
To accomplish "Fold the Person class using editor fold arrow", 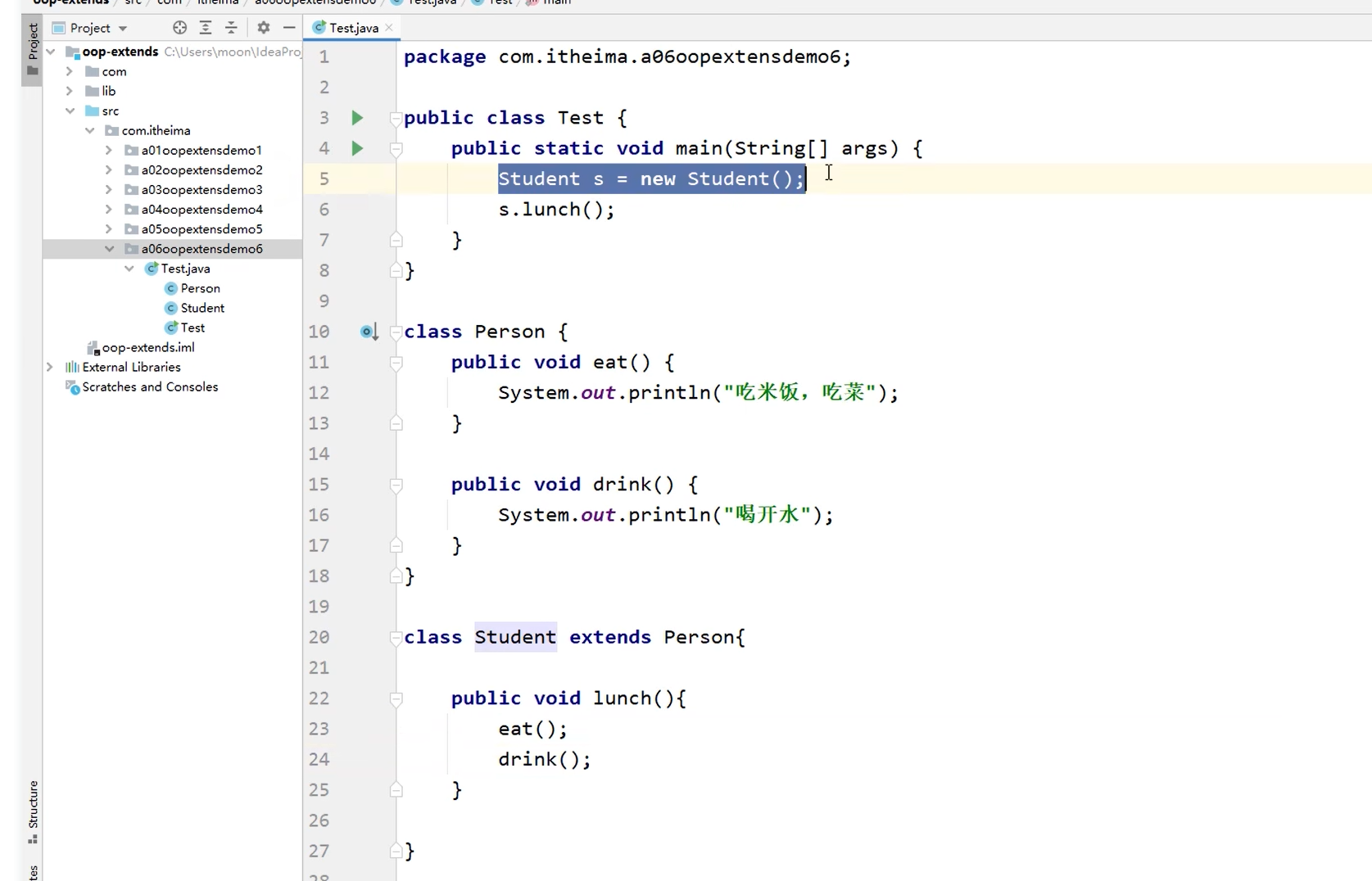I will 396,332.
